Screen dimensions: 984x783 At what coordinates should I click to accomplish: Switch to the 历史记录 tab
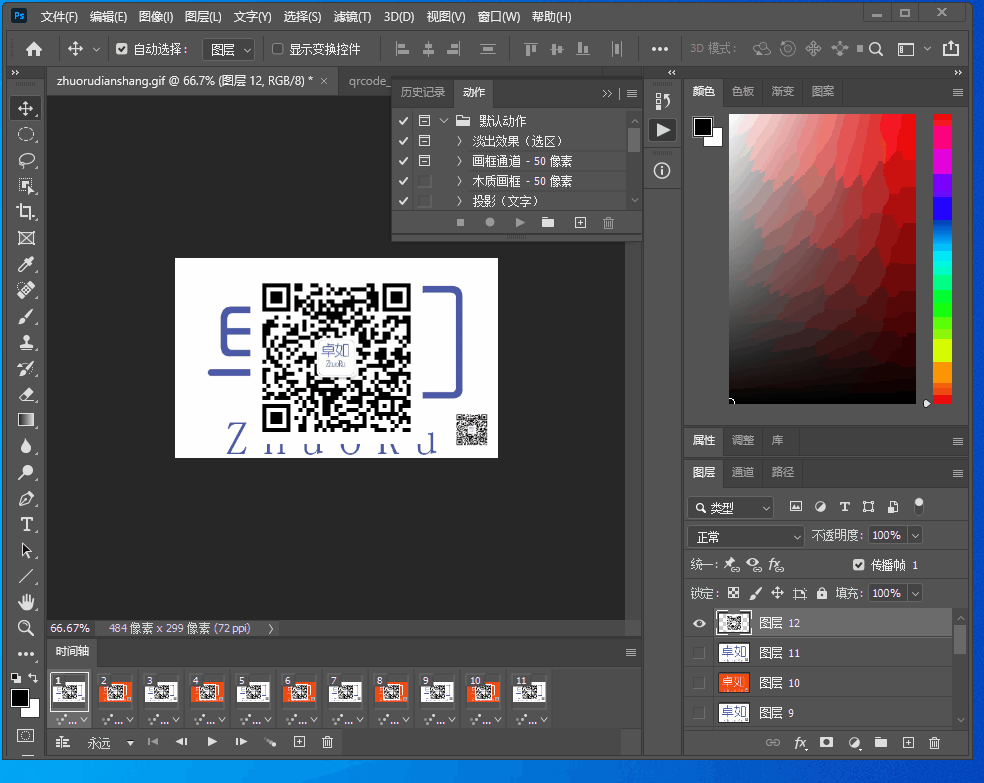point(422,93)
